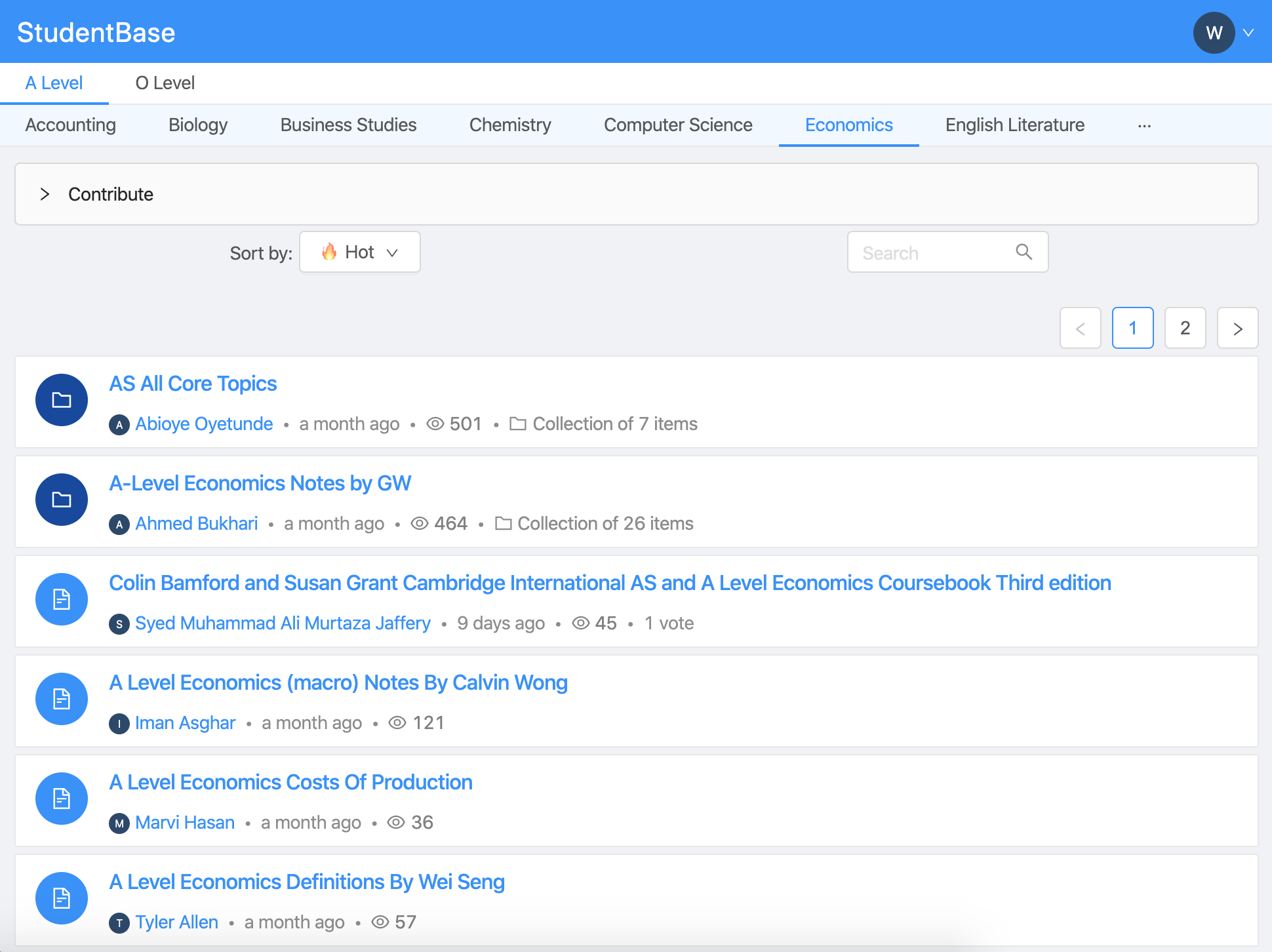This screenshot has width=1272, height=952.
Task: Click the document icon for Calvin Wong macro notes
Action: 62,699
